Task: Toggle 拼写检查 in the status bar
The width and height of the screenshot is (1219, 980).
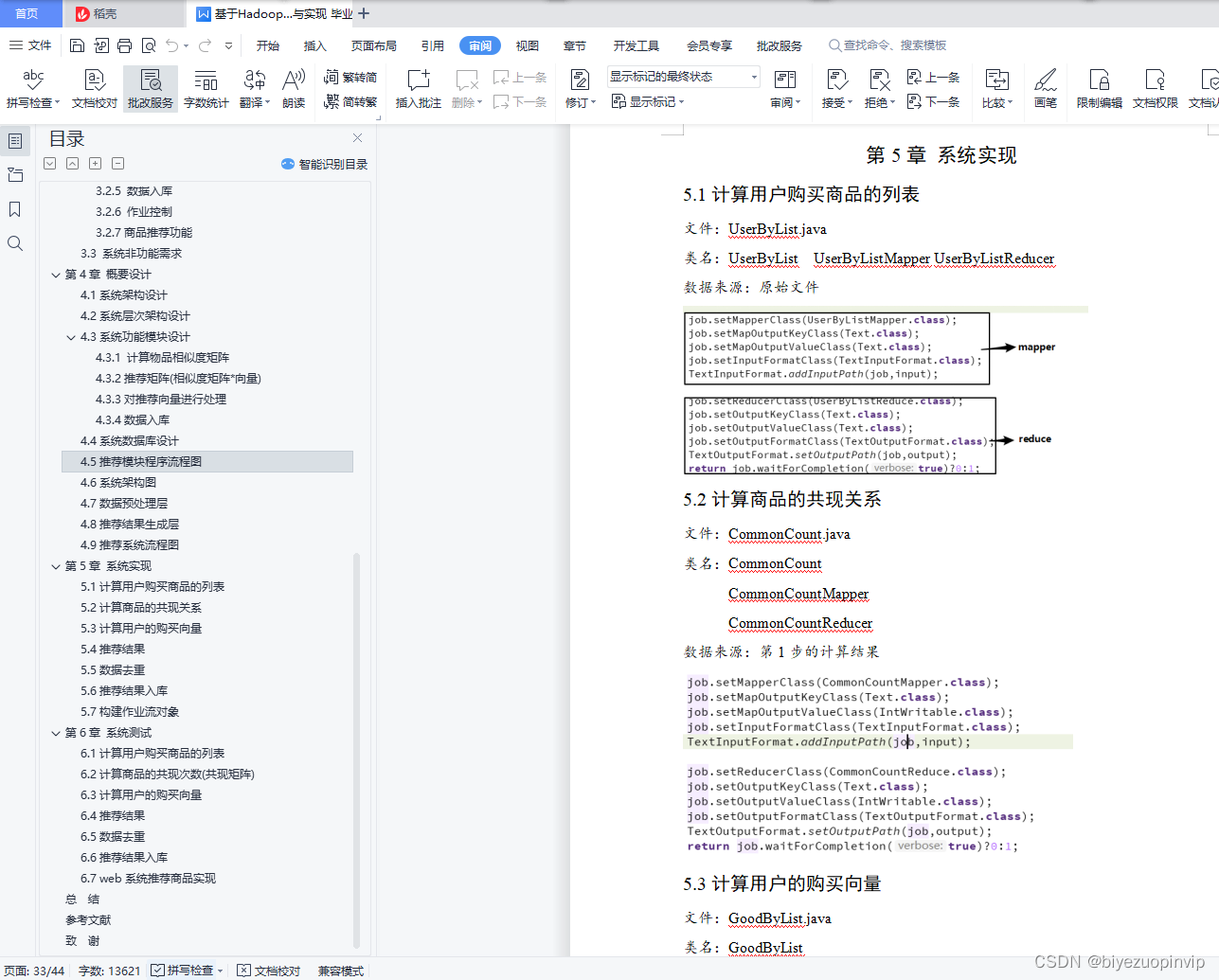Action: 188,971
